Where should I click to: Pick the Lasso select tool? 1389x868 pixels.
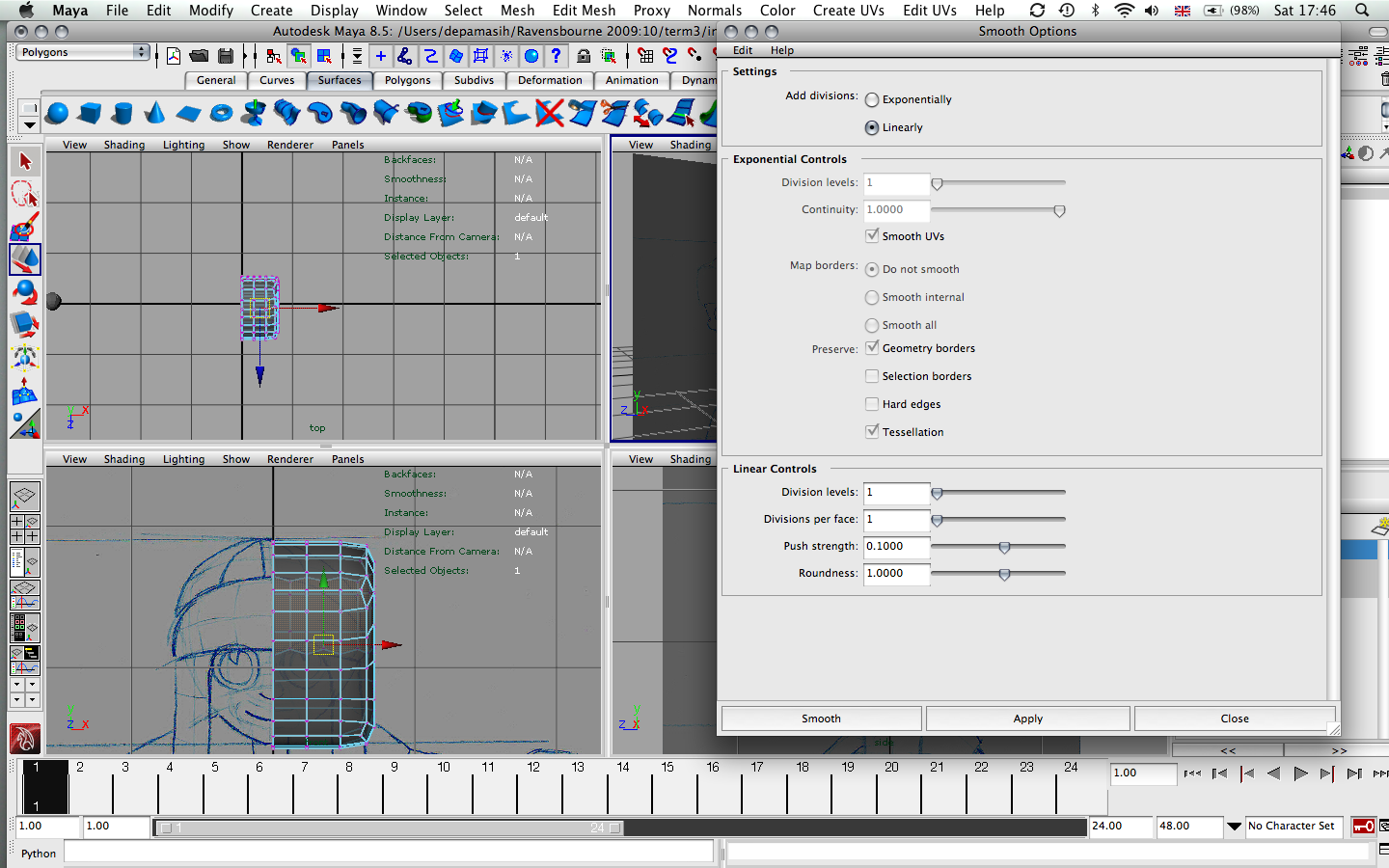[x=25, y=194]
